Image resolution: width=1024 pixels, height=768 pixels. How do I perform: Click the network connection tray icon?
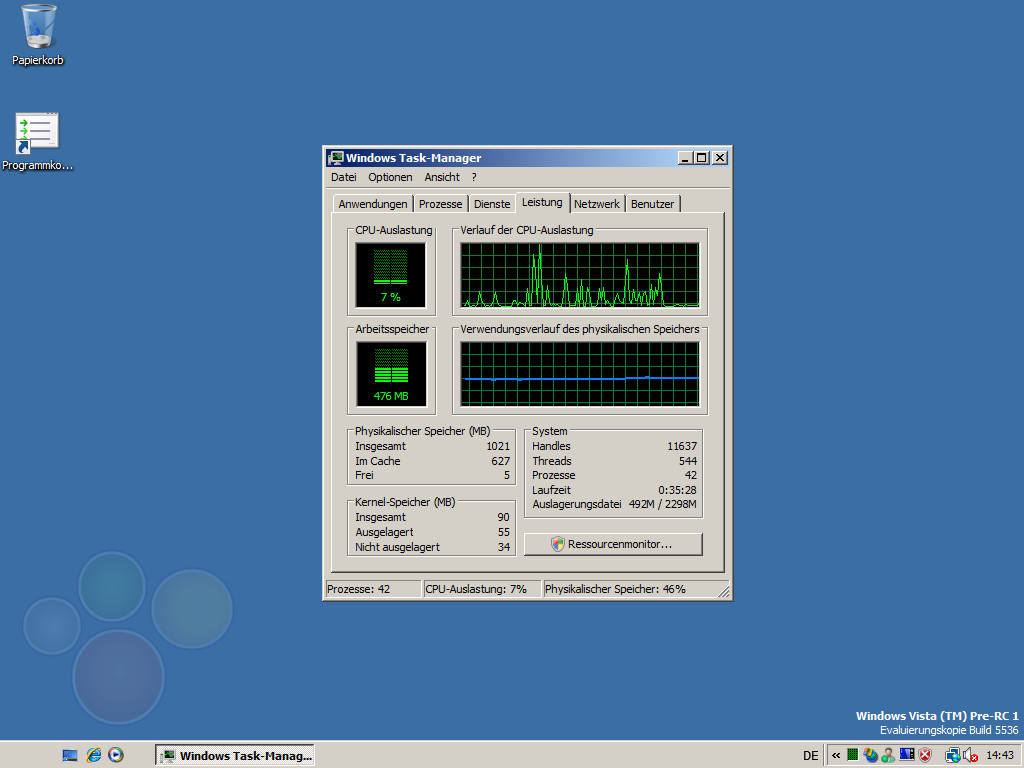coord(952,756)
